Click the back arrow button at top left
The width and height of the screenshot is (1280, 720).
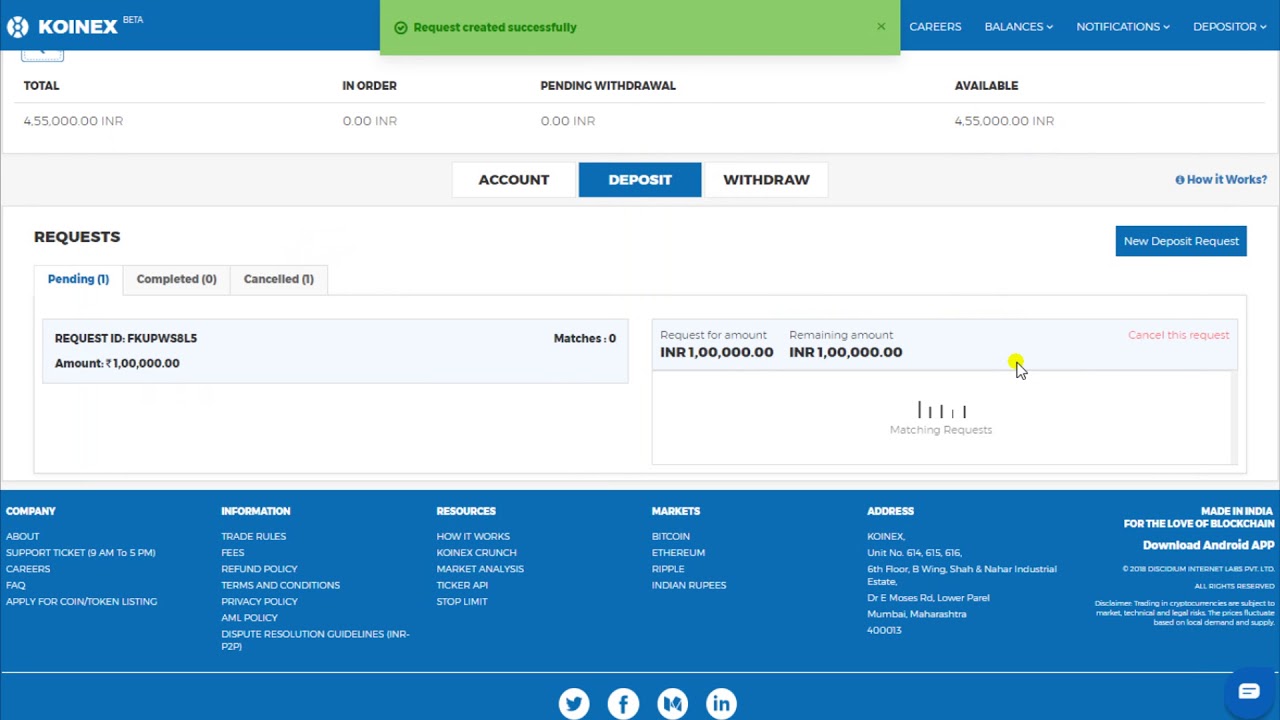pos(42,54)
